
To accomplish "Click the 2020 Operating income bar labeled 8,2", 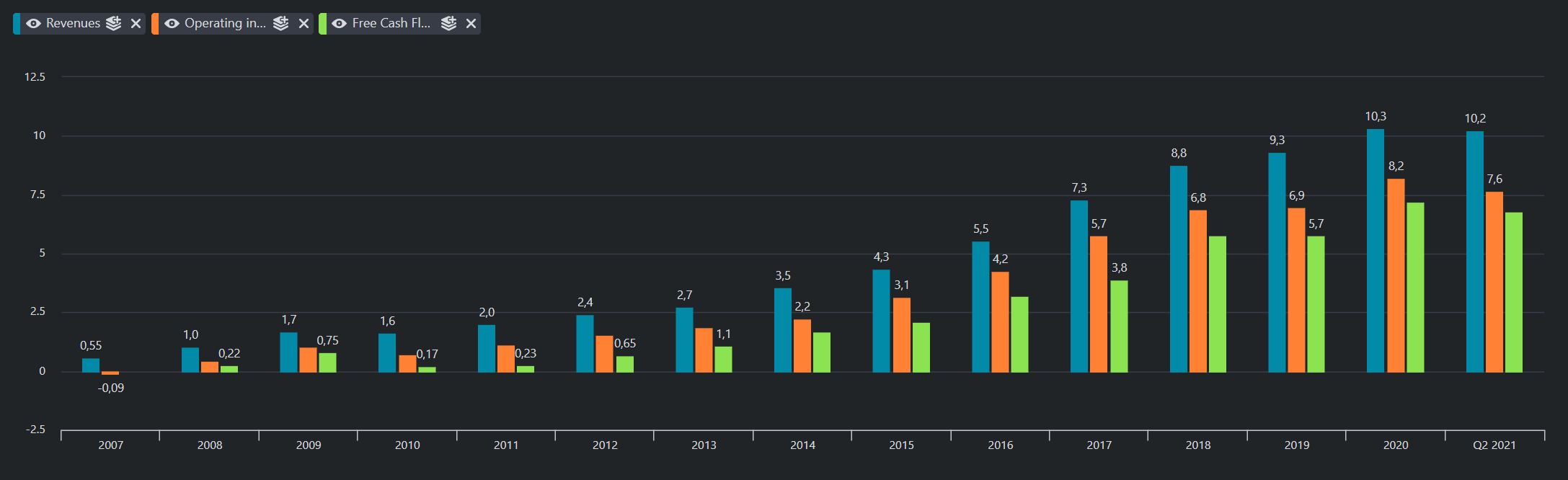I will tap(1396, 275).
